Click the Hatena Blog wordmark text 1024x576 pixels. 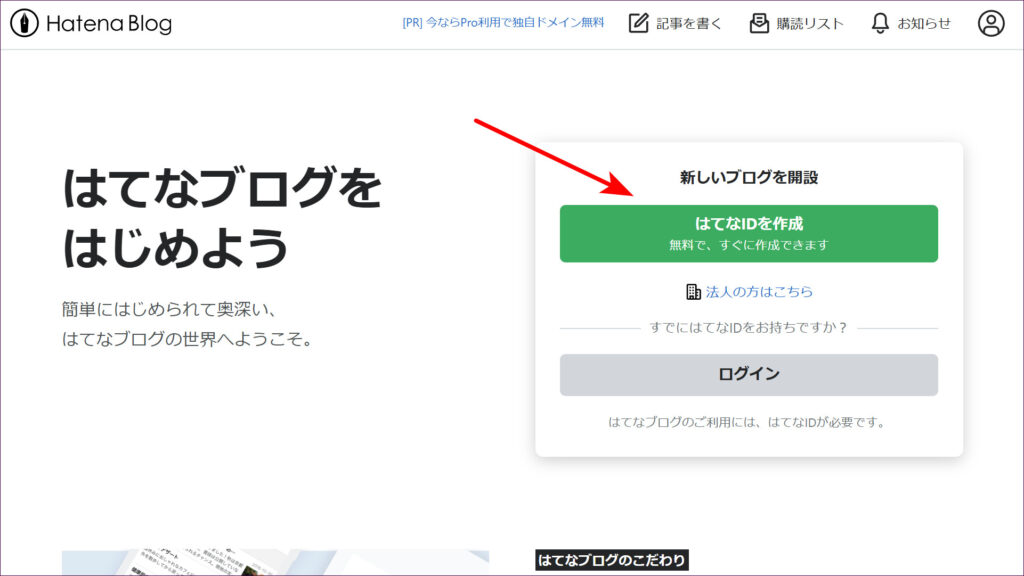click(x=109, y=24)
